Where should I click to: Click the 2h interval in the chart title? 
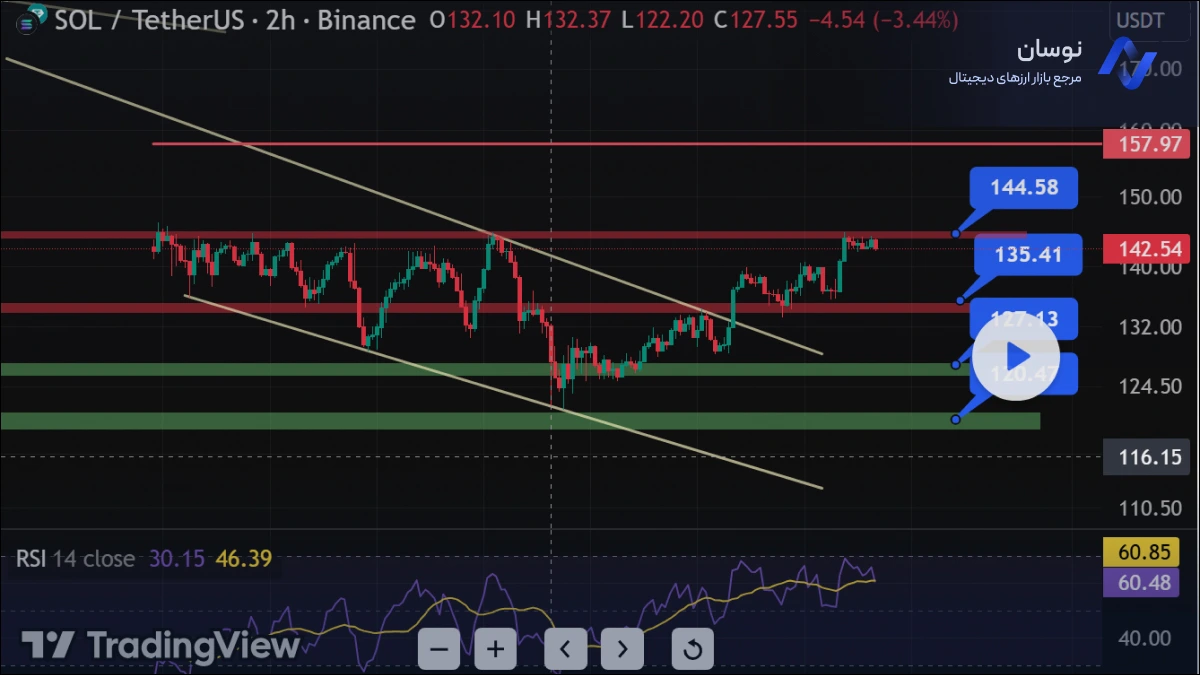[x=282, y=20]
